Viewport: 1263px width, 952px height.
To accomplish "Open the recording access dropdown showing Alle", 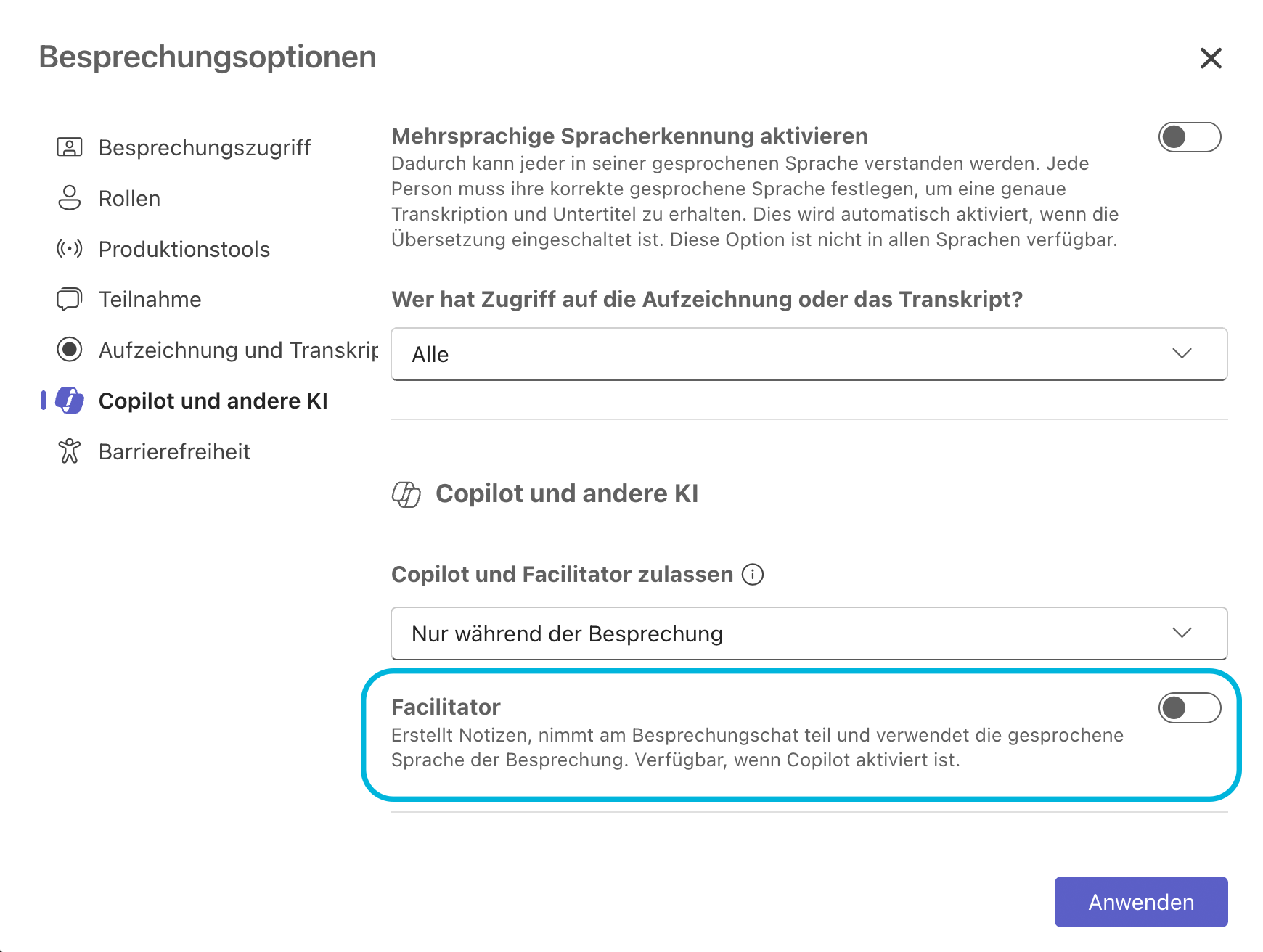I will 809,354.
